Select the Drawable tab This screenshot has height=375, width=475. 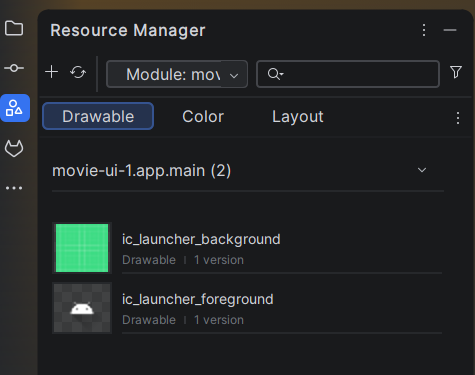click(98, 116)
